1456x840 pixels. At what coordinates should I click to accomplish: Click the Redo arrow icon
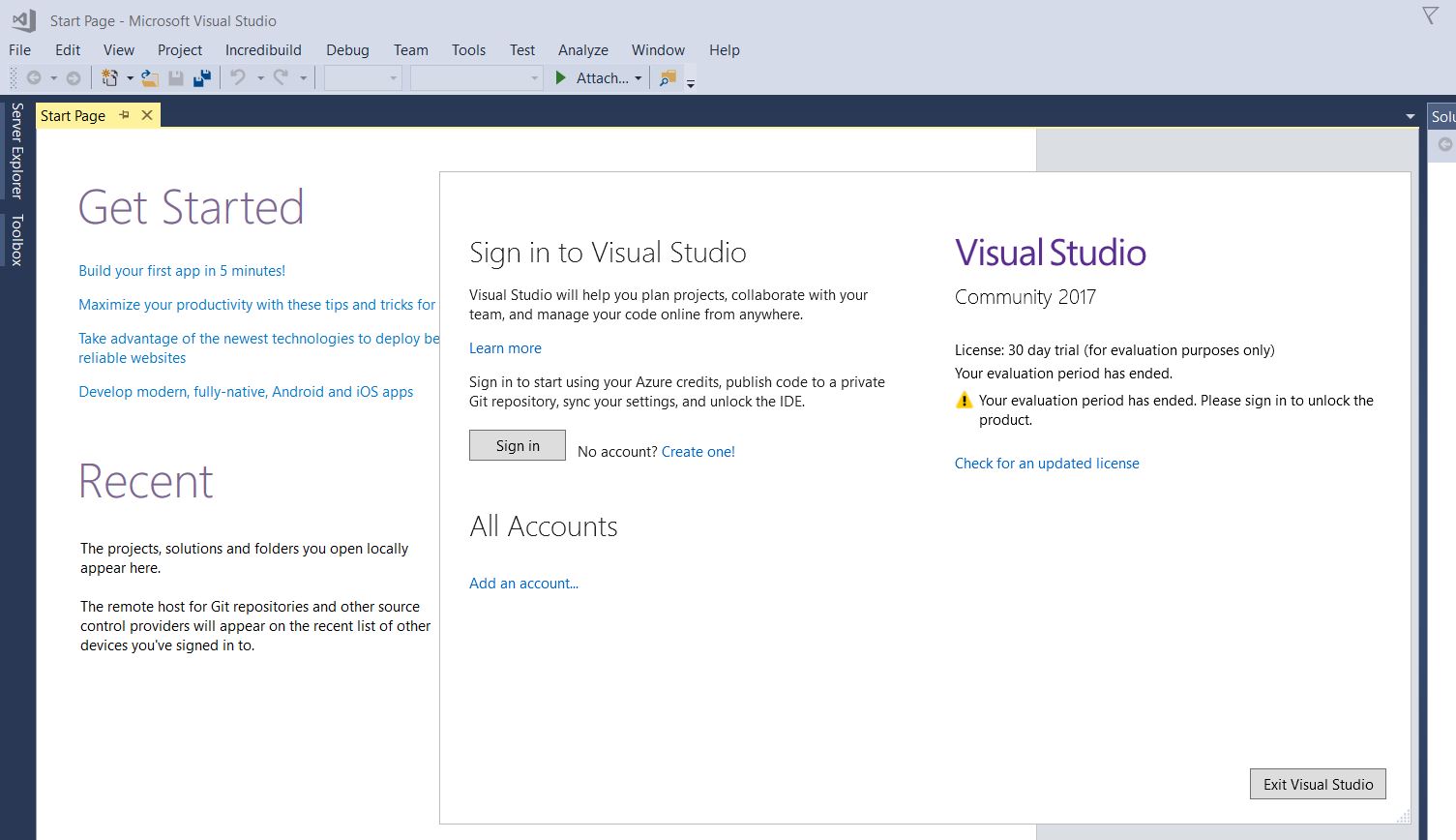tap(281, 77)
